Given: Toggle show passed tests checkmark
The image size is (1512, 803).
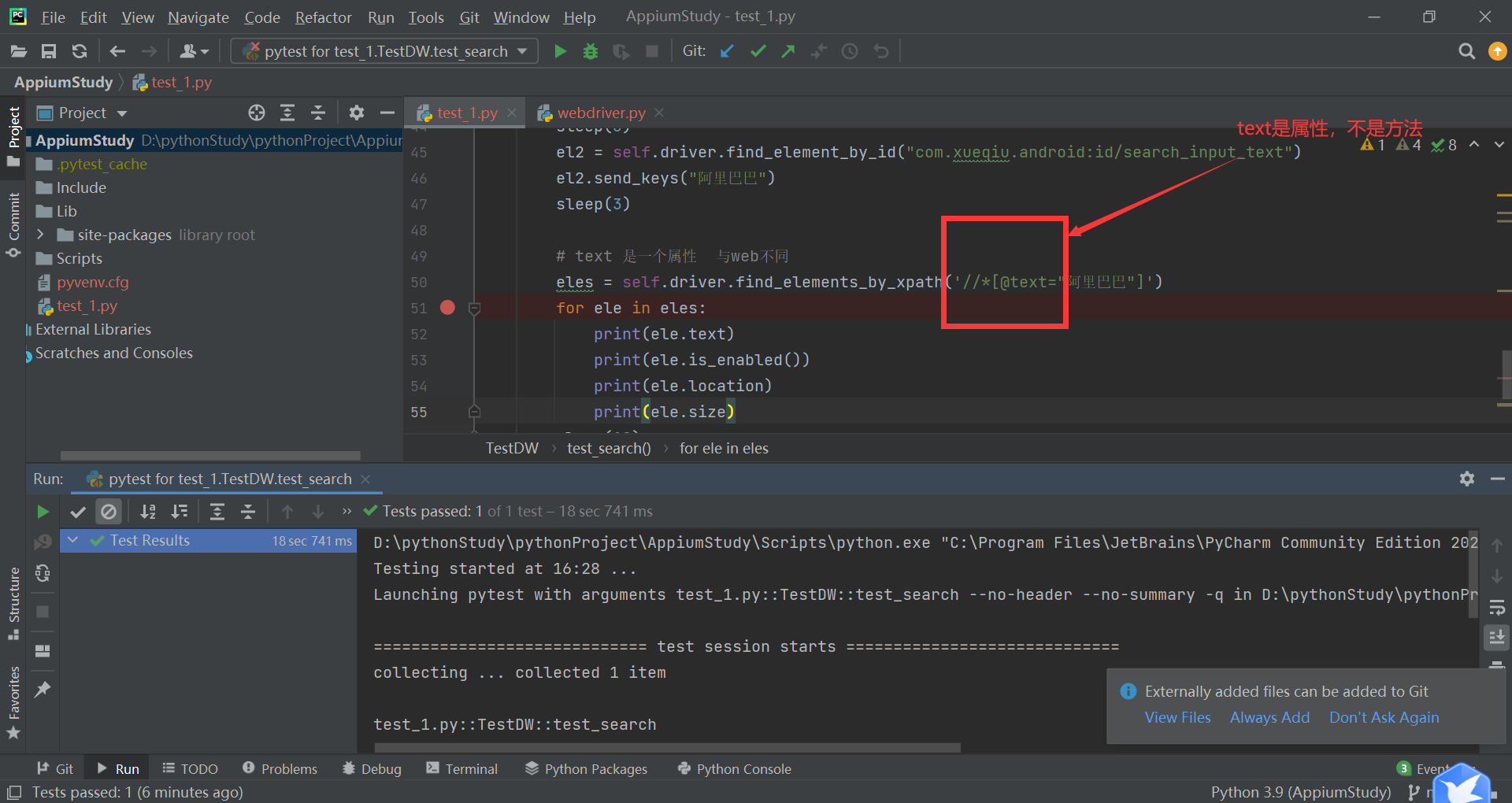Looking at the screenshot, I should 77,512.
